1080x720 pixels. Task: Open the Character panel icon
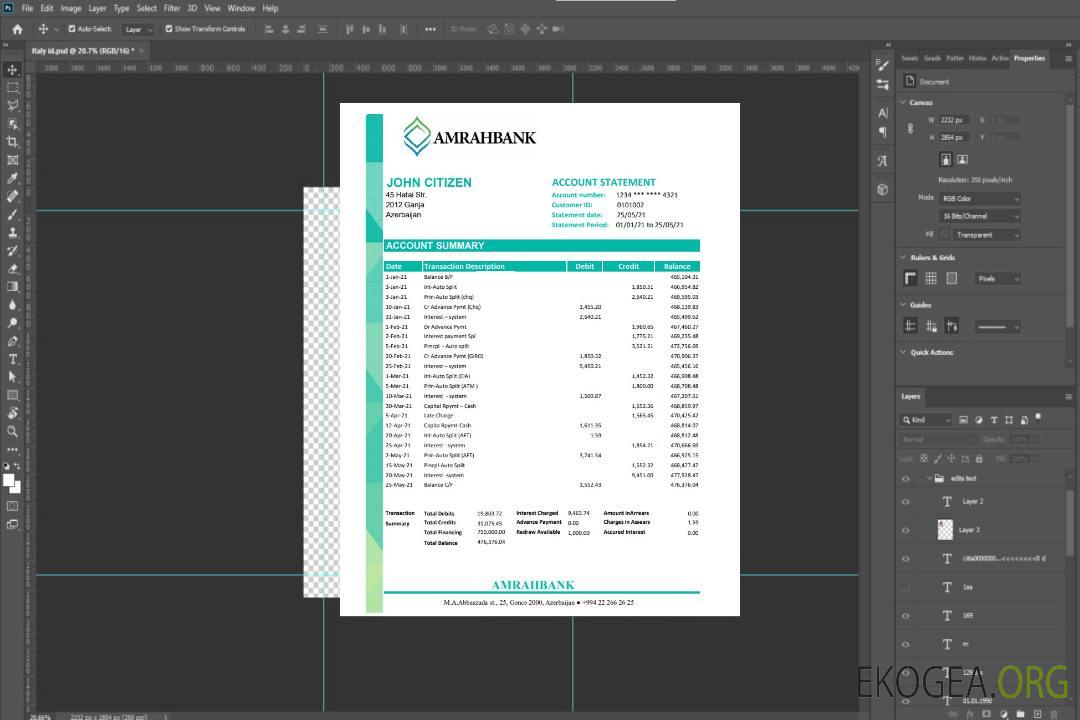click(x=883, y=112)
